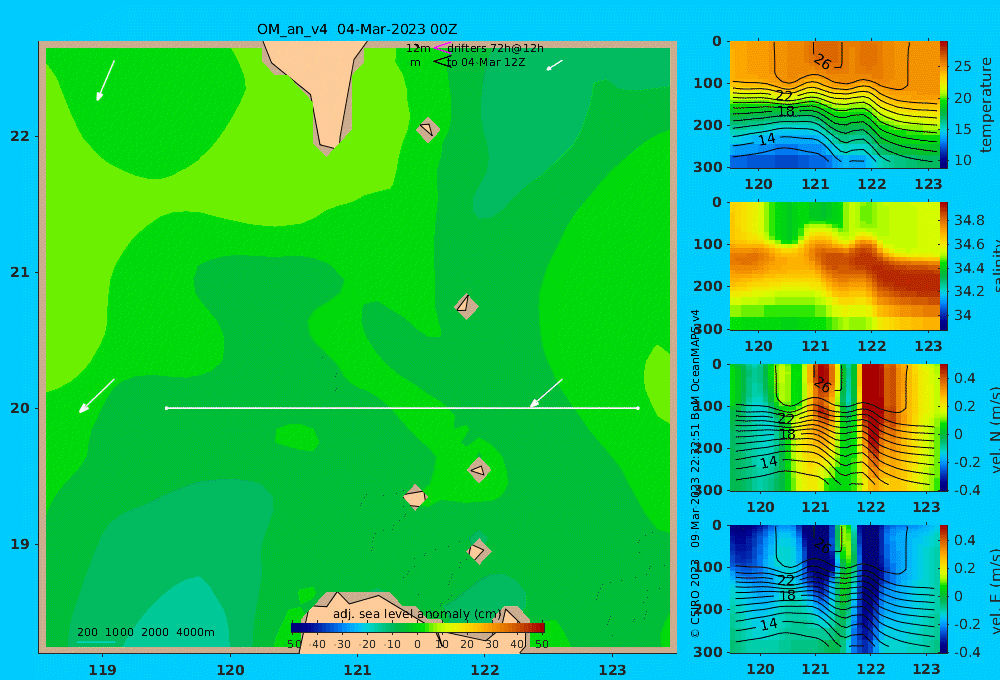Click the 123 longitude tick label on main map
Screen dimensions: 1000x680
pos(613,670)
